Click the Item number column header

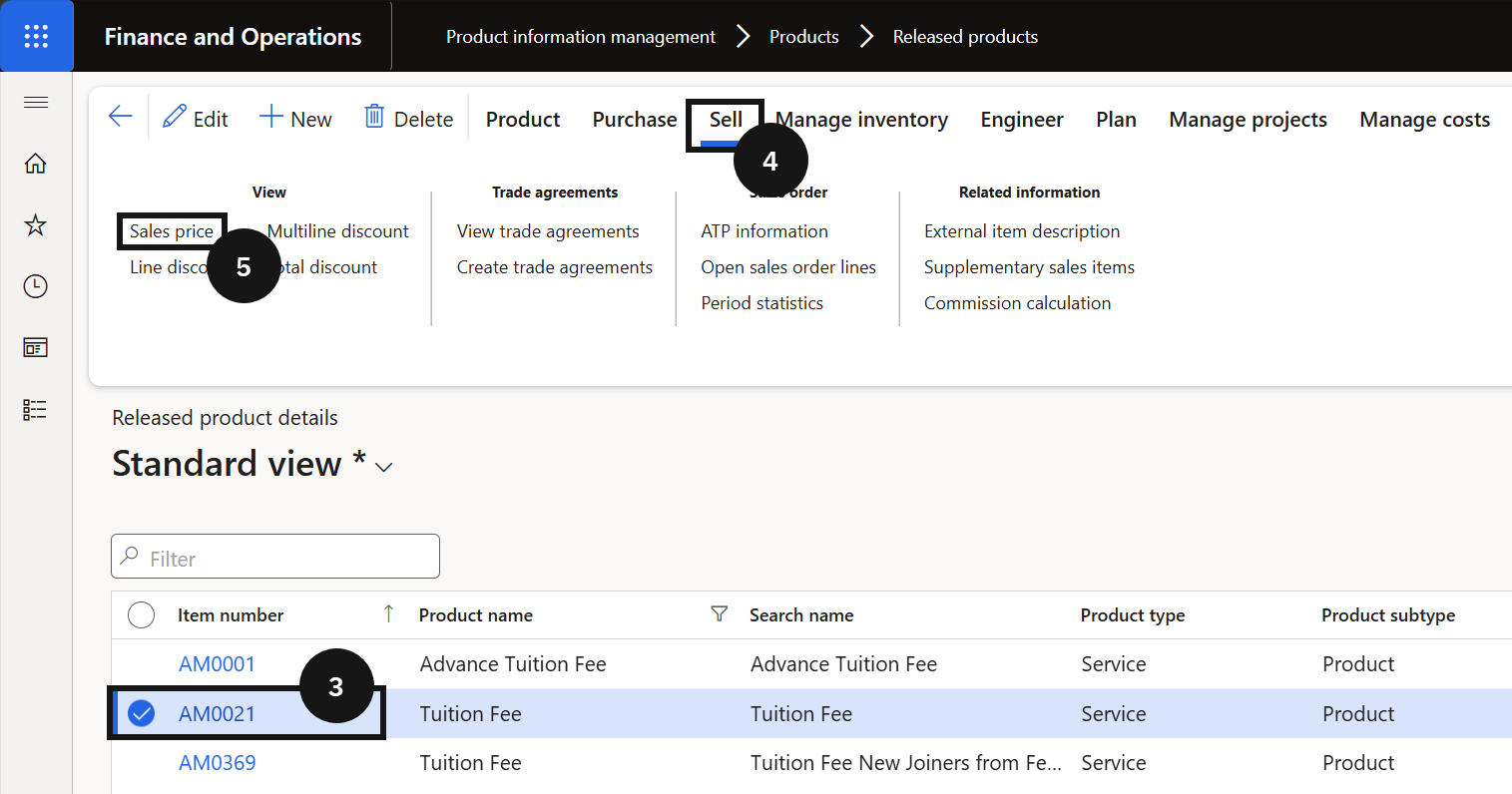point(231,615)
